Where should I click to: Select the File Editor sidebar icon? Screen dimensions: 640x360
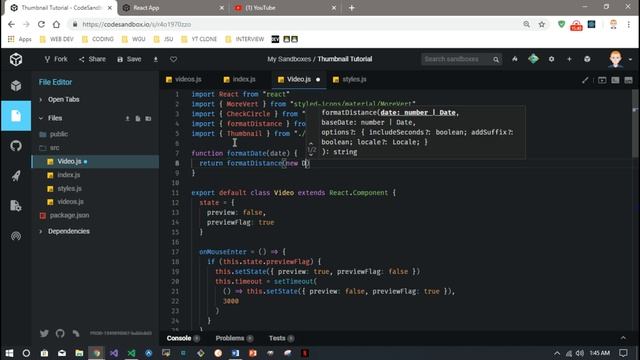click(x=16, y=116)
